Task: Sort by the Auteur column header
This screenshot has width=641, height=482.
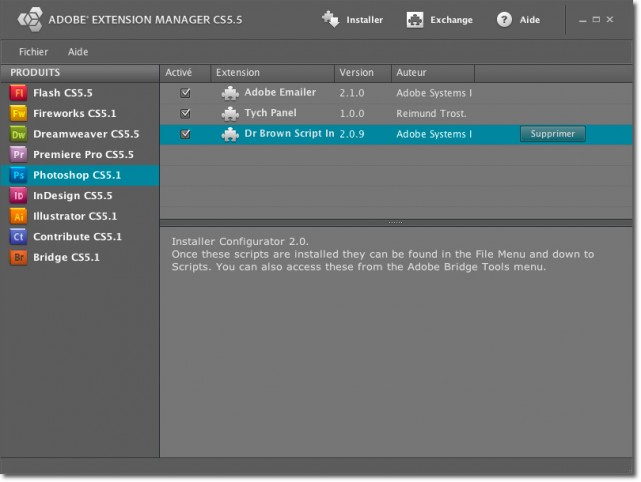Action: (x=433, y=73)
